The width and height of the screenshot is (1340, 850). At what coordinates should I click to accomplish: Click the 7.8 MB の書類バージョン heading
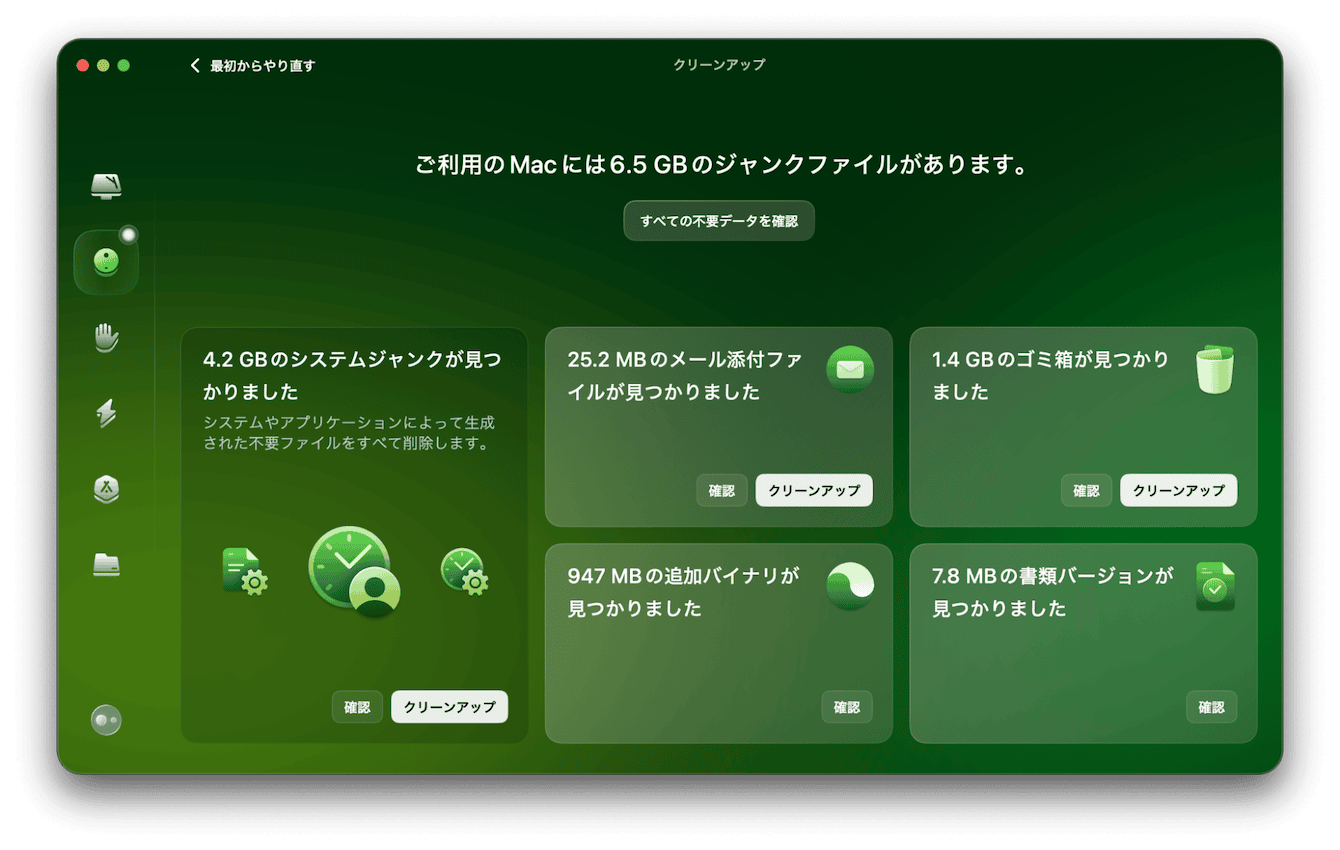(x=1052, y=591)
